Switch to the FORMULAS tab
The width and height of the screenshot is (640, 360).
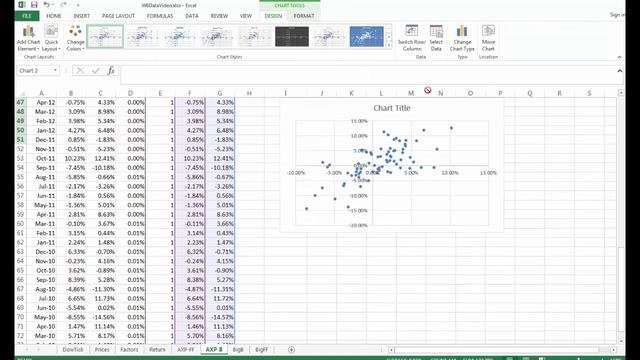[x=160, y=16]
